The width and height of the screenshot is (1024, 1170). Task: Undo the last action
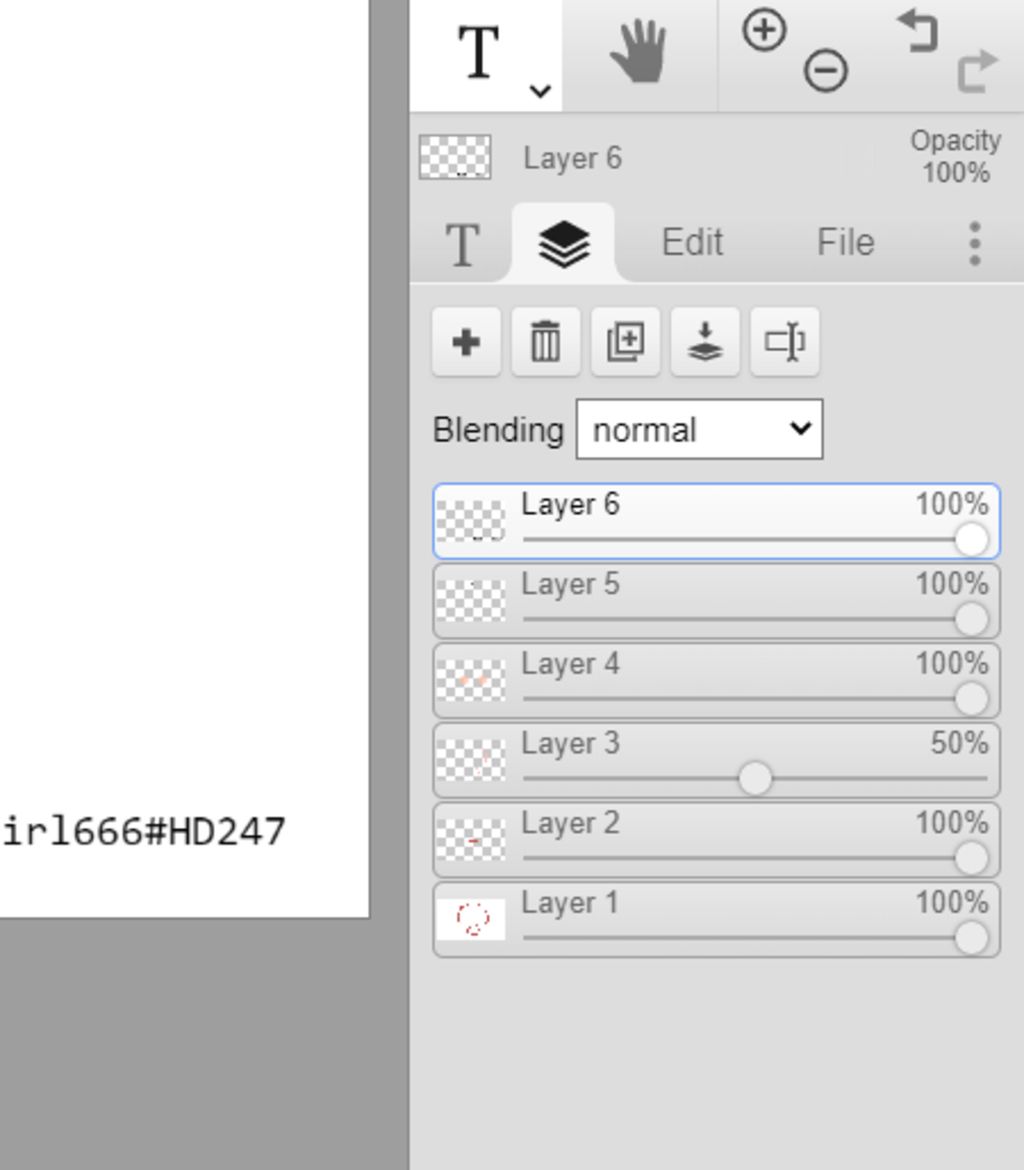point(917,32)
